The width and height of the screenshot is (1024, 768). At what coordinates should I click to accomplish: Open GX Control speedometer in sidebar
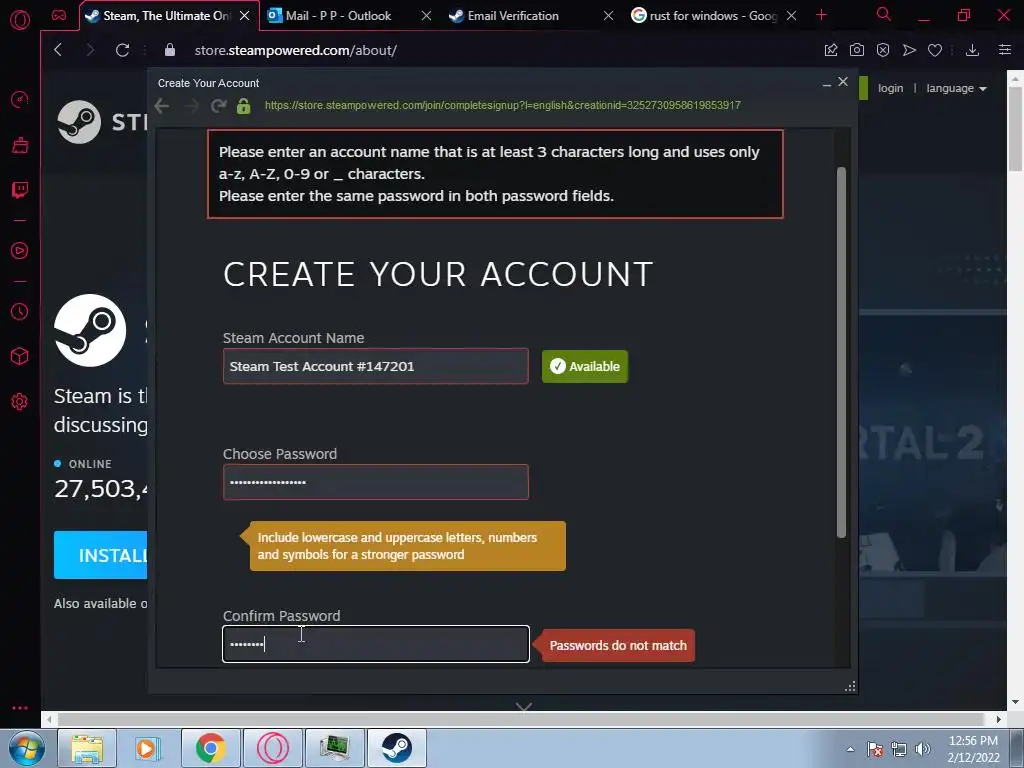point(20,100)
